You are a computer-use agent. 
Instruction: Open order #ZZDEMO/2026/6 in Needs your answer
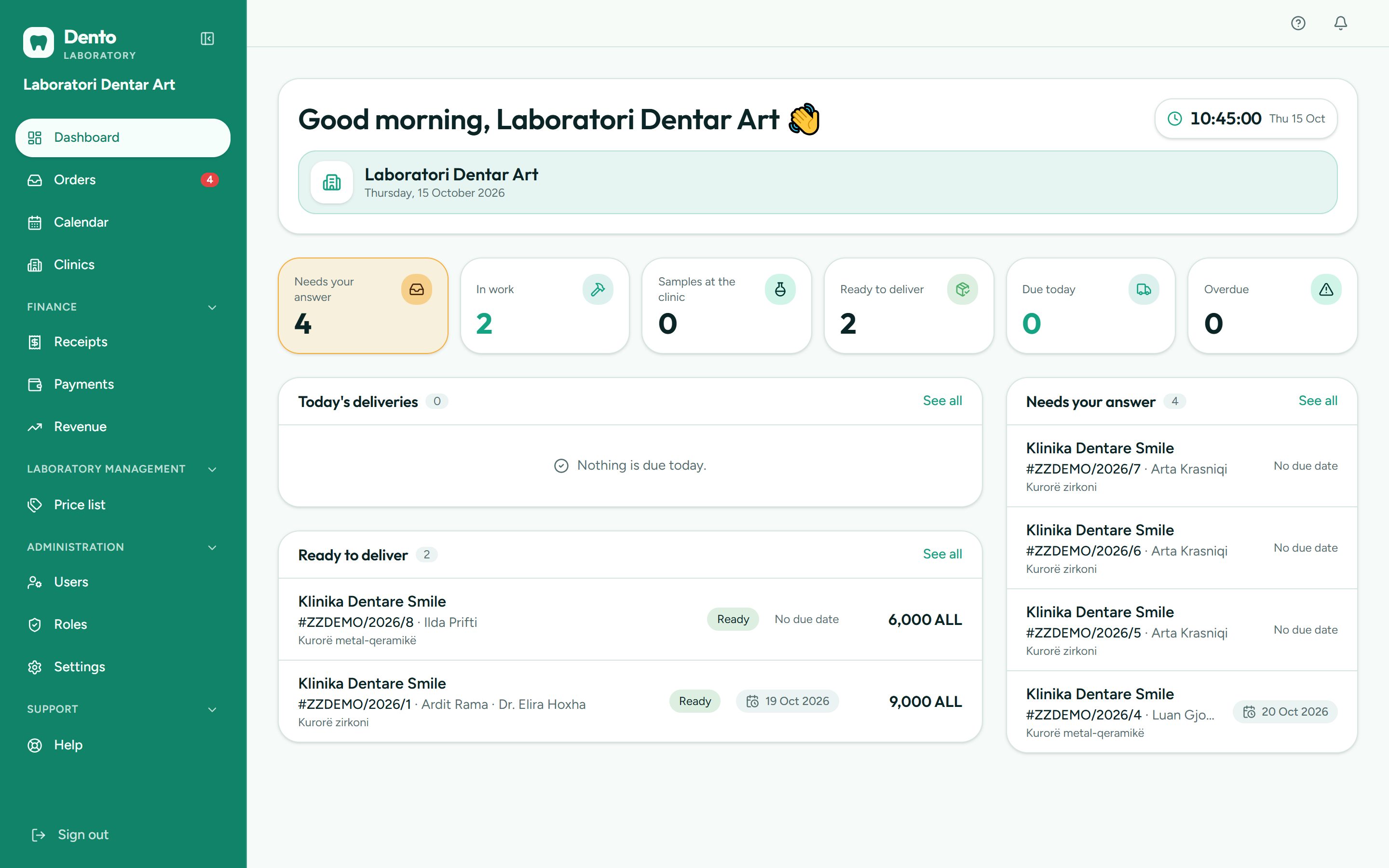(x=1182, y=548)
